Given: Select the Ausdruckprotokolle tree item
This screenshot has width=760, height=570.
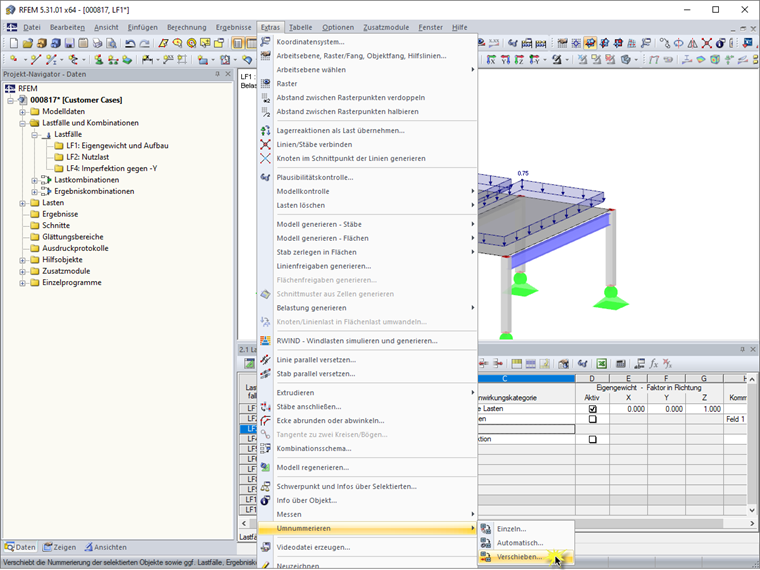Looking at the screenshot, I should pos(75,248).
